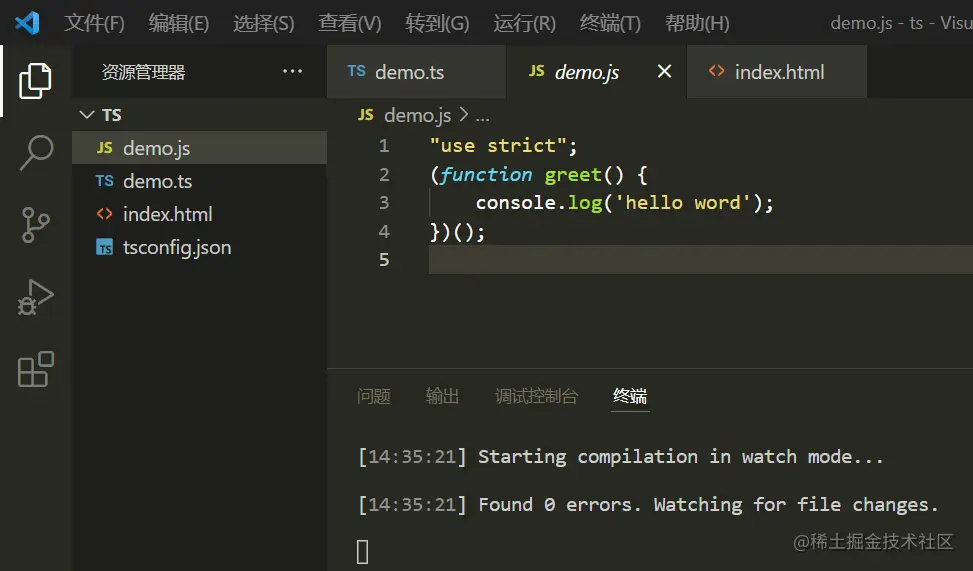Switch to the 调试控制台 panel tab
Viewport: 973px width, 571px height.
point(536,396)
